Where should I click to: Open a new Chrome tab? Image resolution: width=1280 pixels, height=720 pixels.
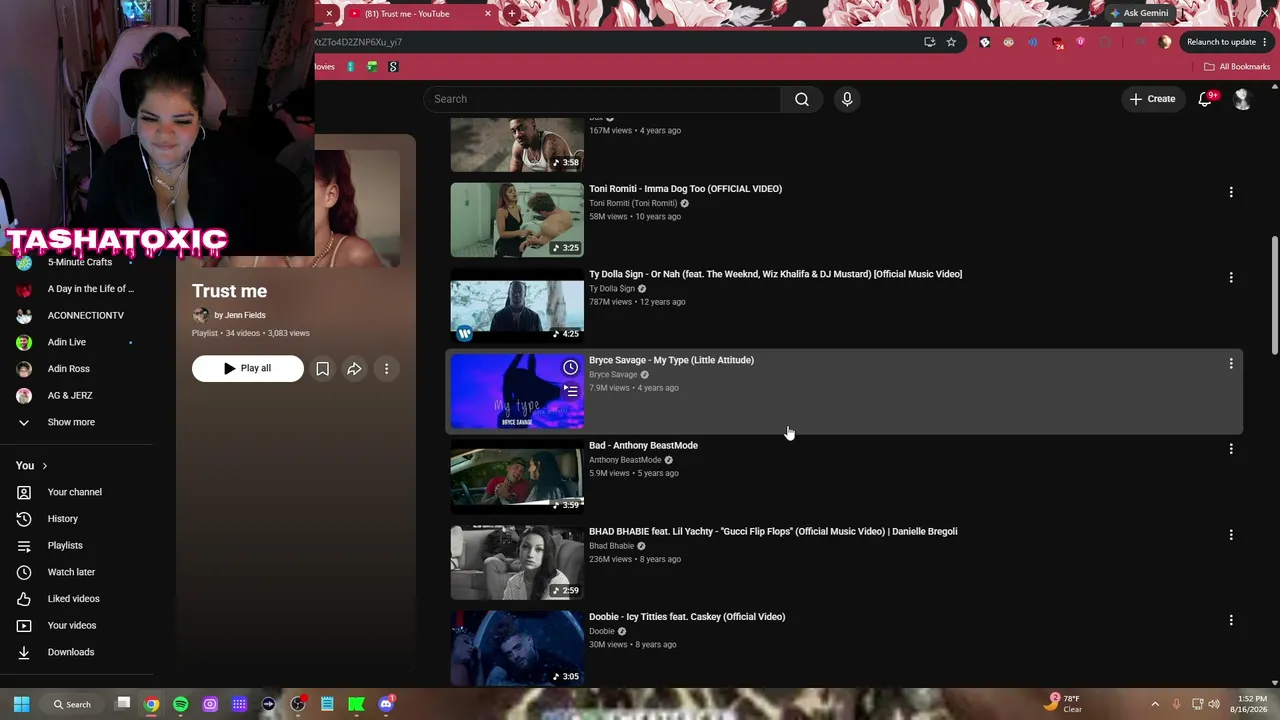[511, 14]
